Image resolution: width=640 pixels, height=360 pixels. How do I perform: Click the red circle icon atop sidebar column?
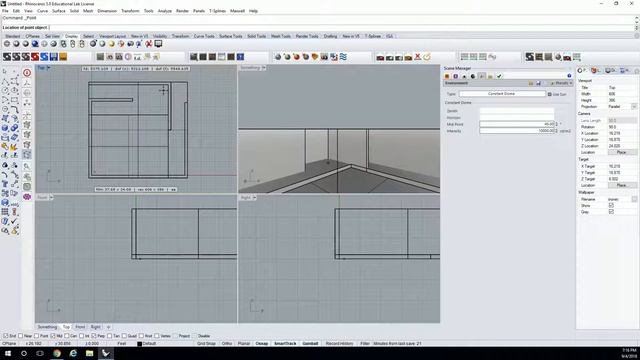[x=27, y=73]
